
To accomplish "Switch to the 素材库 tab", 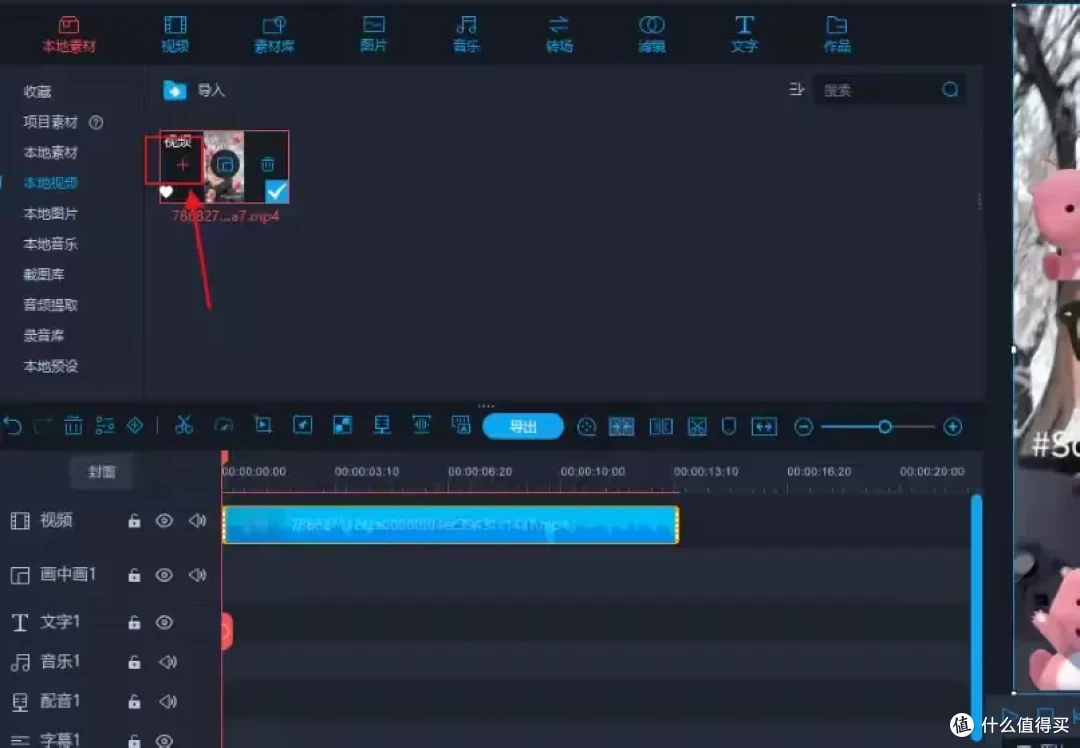I will coord(274,34).
